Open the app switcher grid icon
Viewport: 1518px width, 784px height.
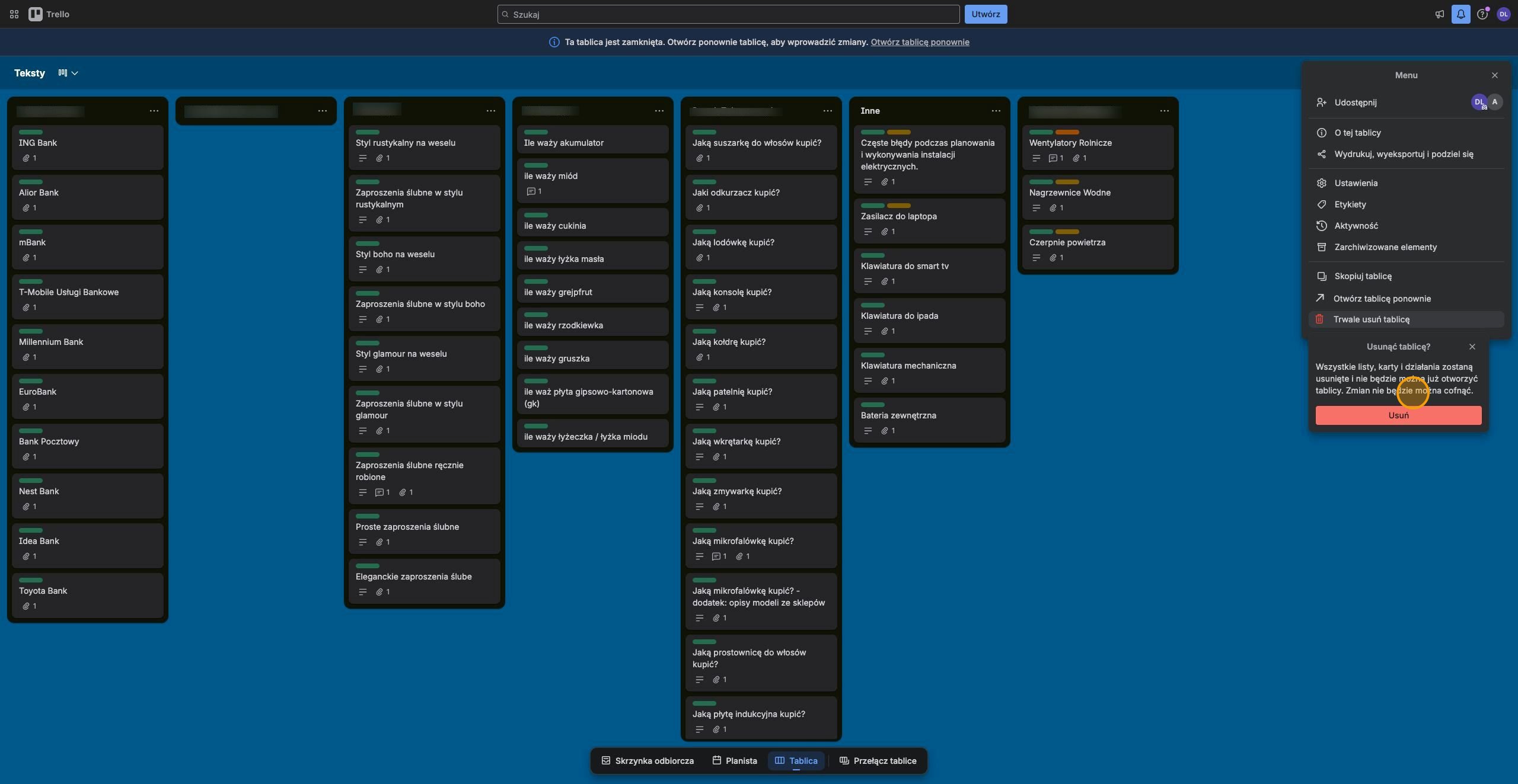coord(14,14)
